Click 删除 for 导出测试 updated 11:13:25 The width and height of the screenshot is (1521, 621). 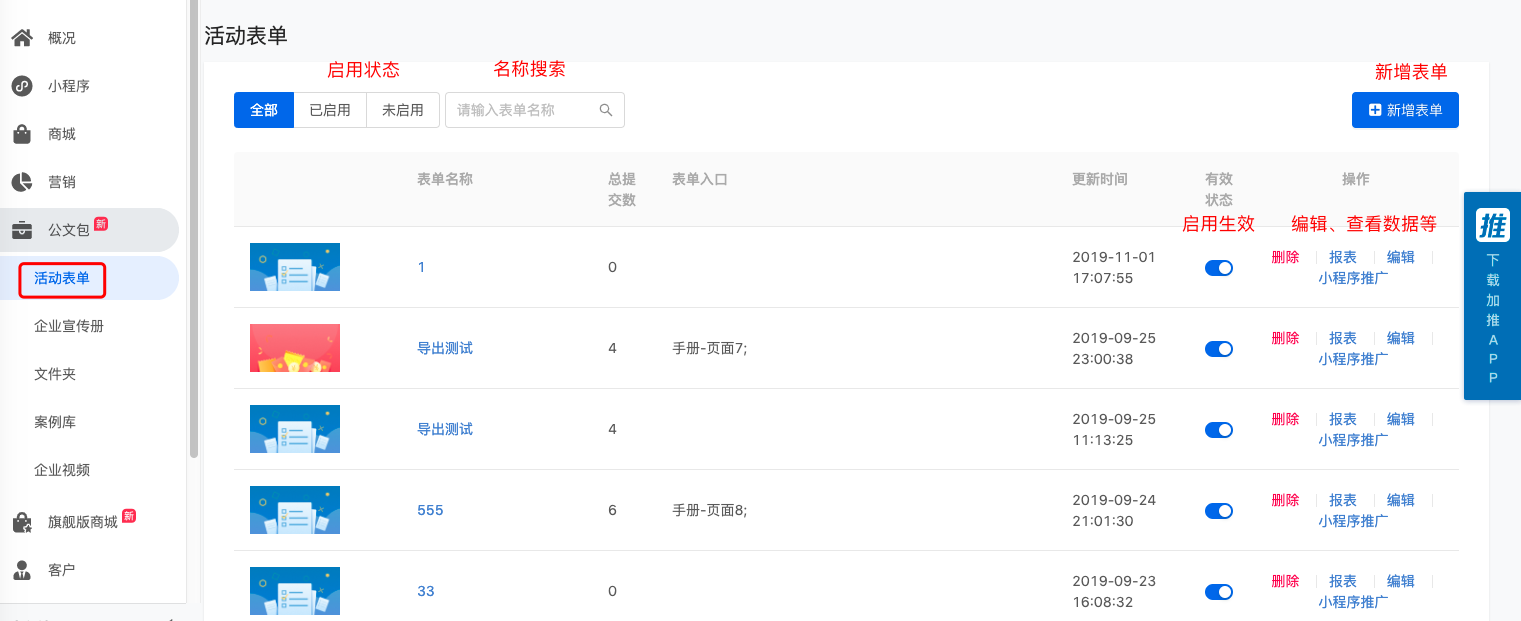[x=1285, y=419]
